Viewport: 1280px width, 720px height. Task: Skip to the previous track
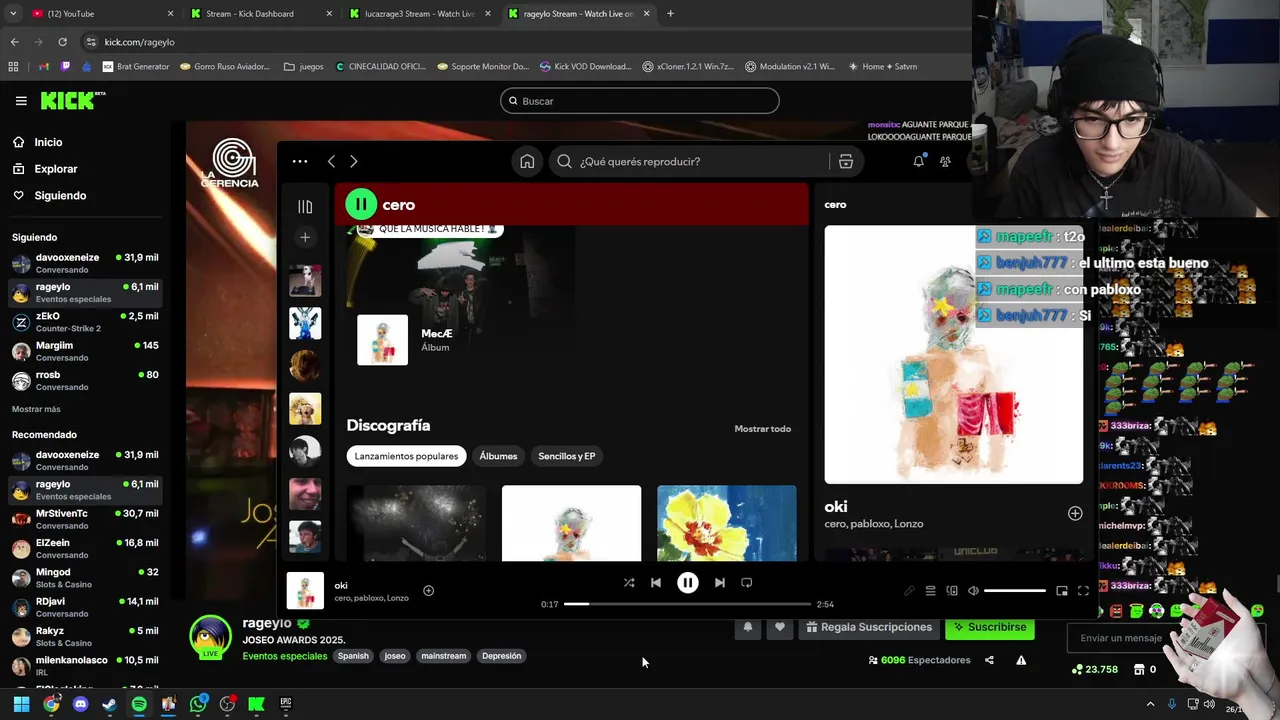[x=656, y=583]
